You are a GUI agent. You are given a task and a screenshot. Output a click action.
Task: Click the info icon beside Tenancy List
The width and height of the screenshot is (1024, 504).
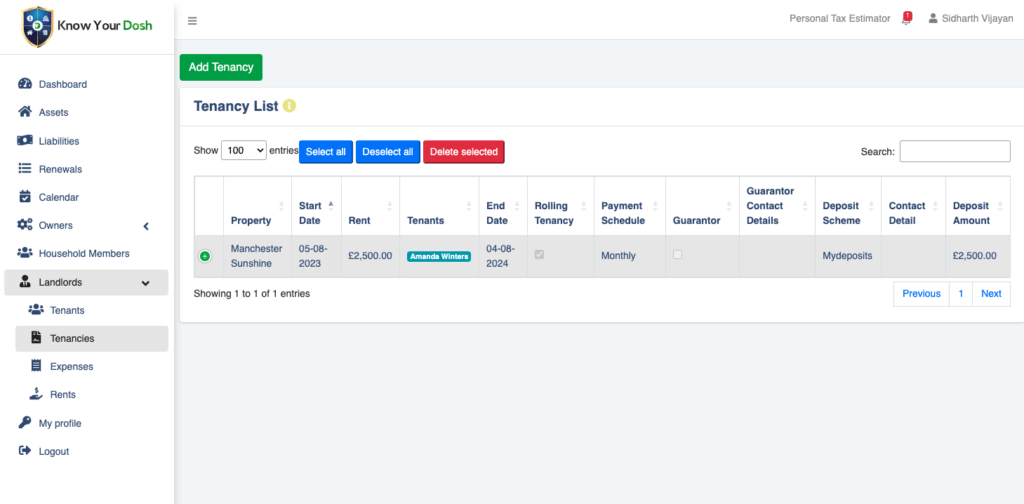point(290,106)
